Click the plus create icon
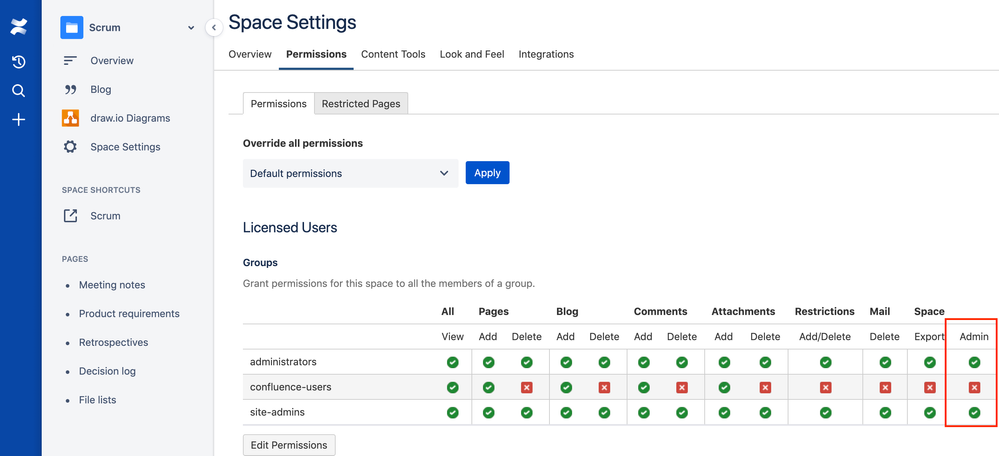The height and width of the screenshot is (456, 999). tap(18, 120)
